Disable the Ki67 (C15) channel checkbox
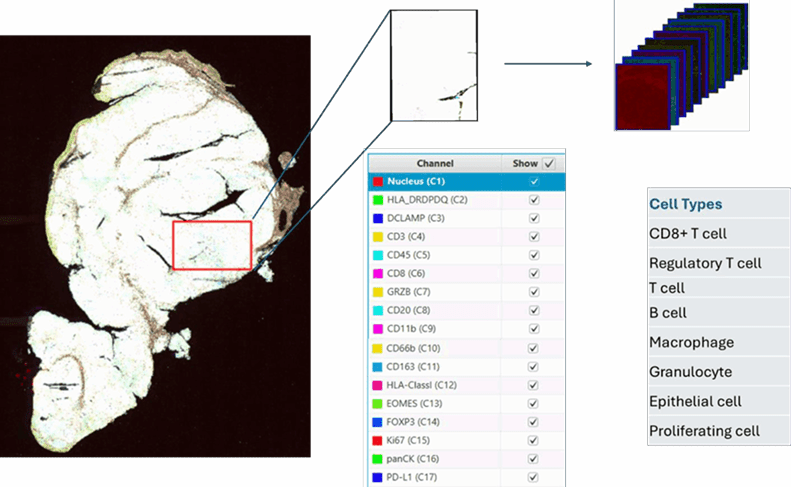This screenshot has height=487, width=791. coord(534,440)
